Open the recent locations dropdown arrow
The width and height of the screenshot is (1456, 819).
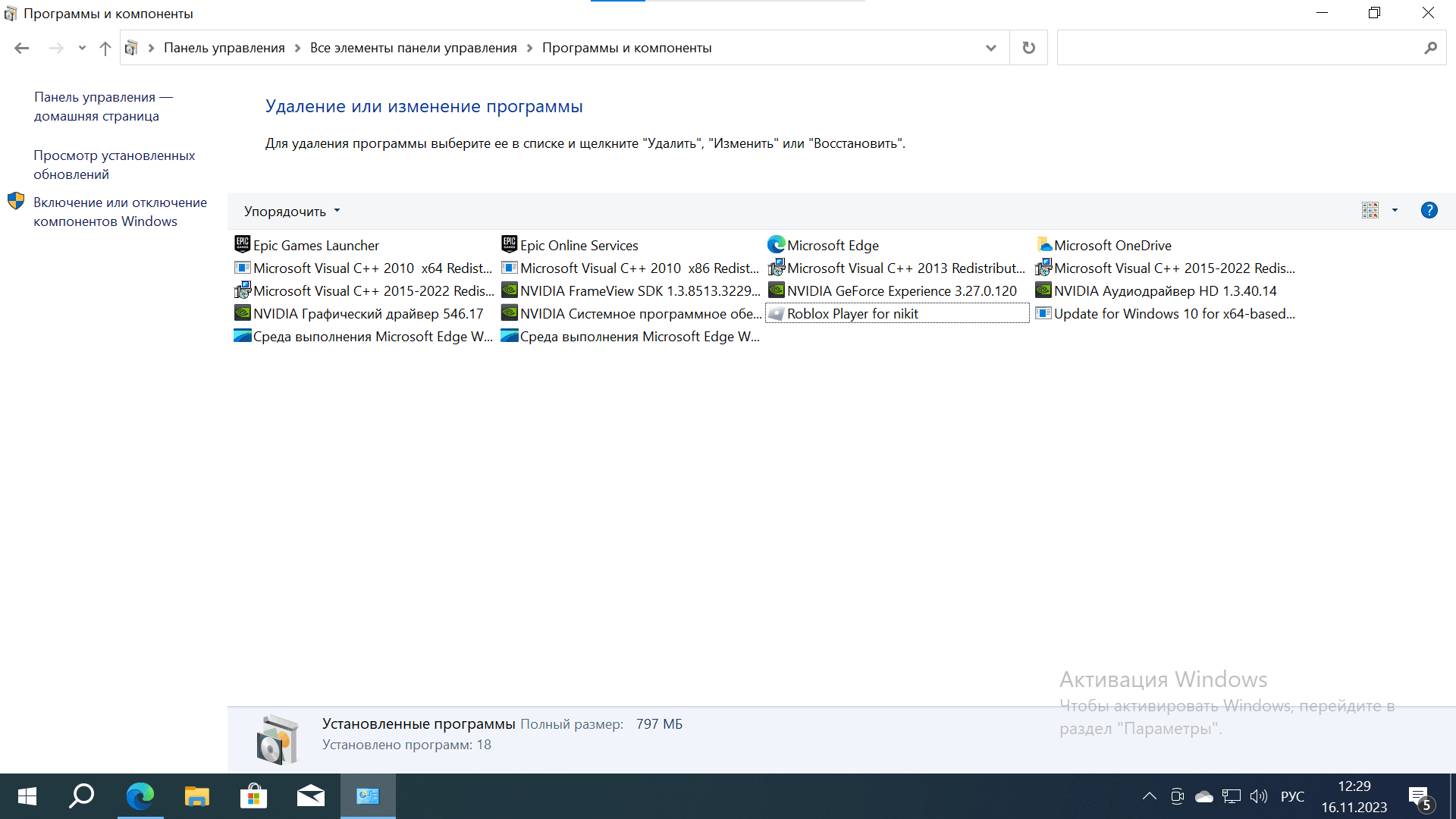click(82, 49)
